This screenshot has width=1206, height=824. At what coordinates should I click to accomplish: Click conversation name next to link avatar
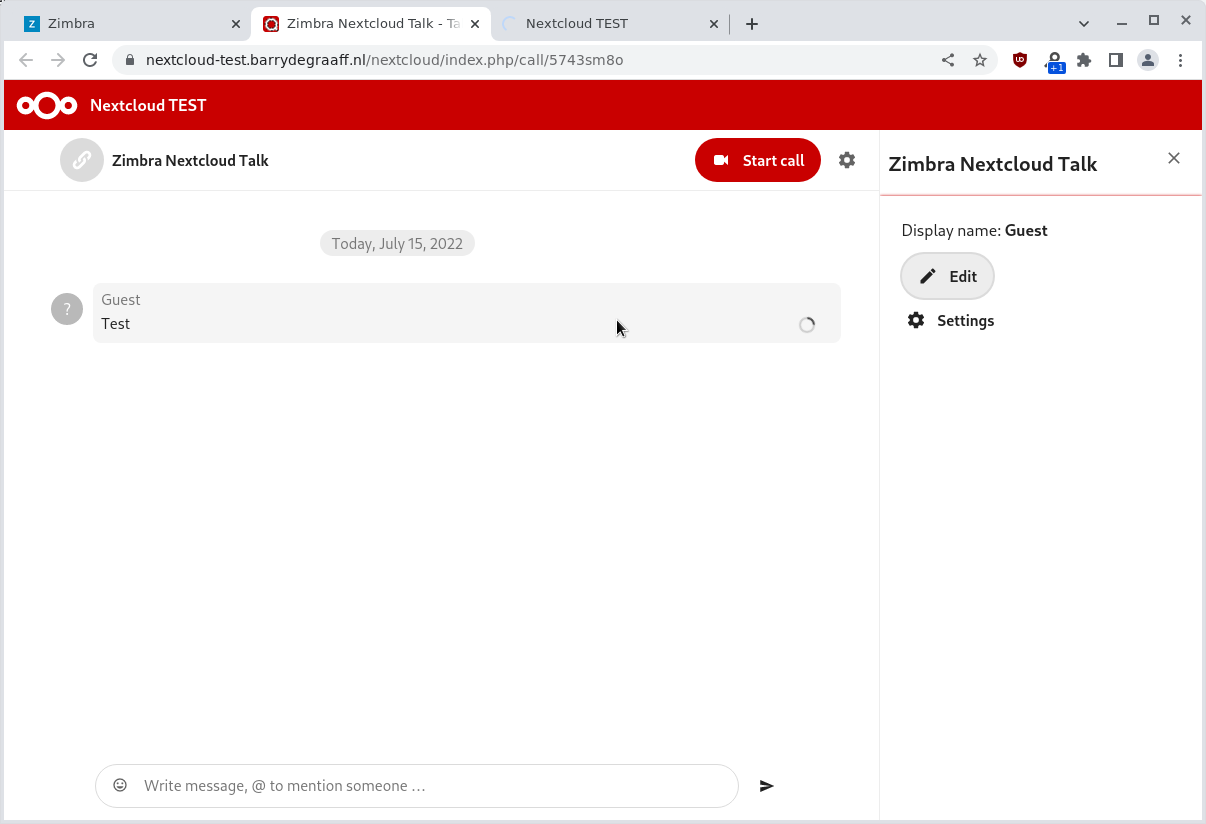tap(190, 160)
